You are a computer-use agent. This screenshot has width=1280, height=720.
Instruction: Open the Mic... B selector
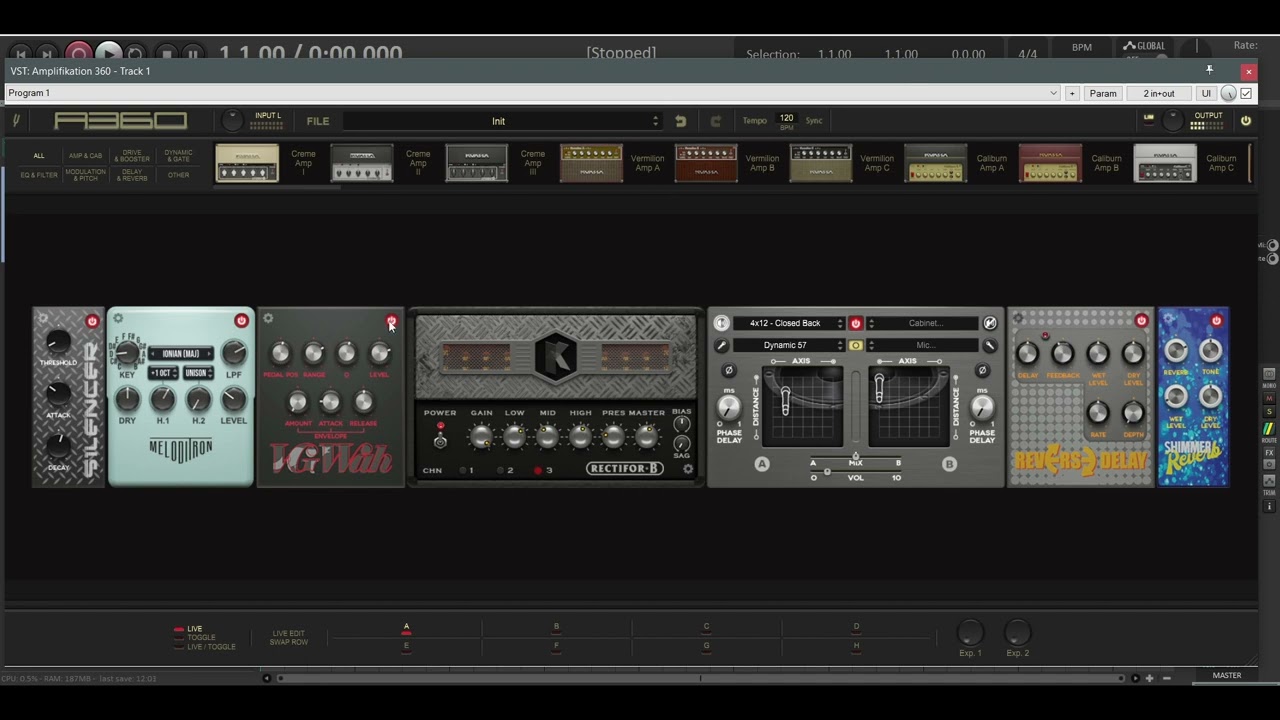921,345
